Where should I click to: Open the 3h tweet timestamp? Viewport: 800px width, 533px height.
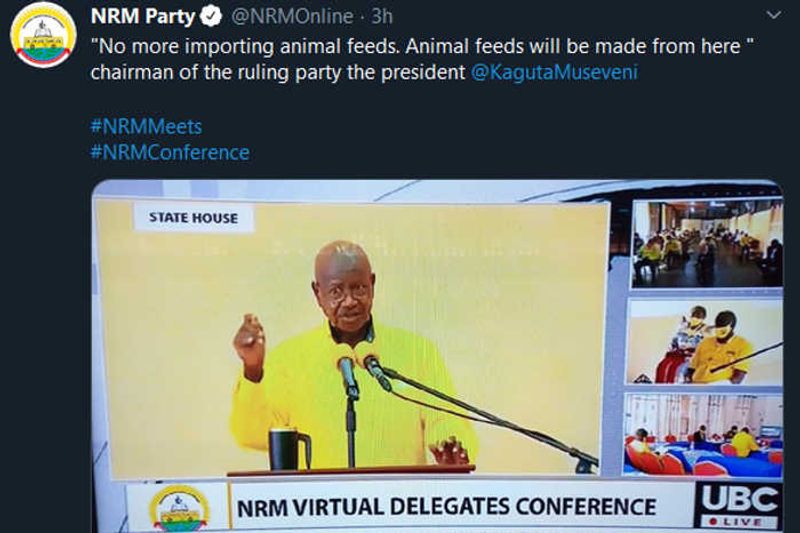(x=382, y=17)
